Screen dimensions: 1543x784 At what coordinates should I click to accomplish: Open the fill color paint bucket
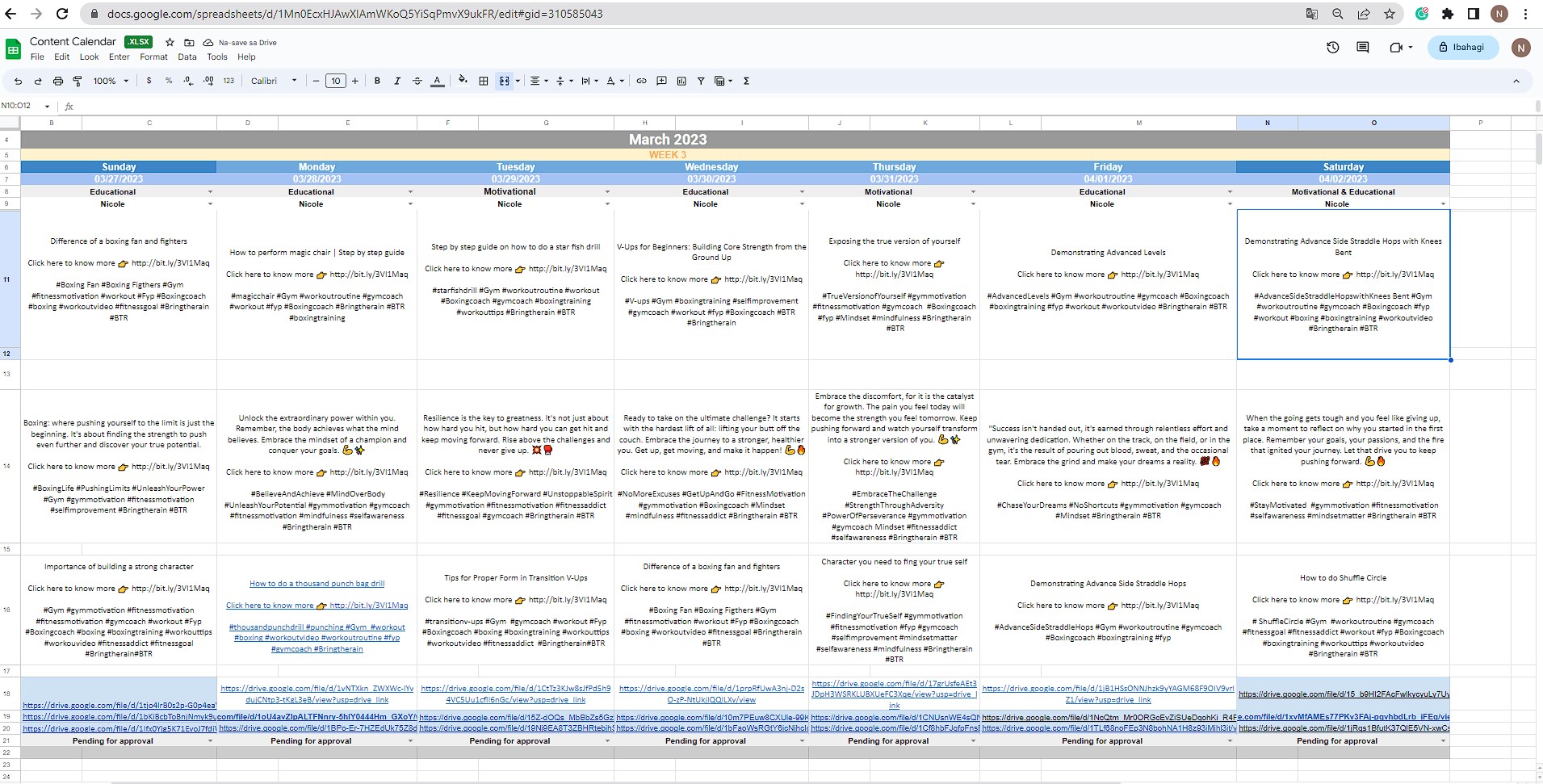(x=463, y=81)
